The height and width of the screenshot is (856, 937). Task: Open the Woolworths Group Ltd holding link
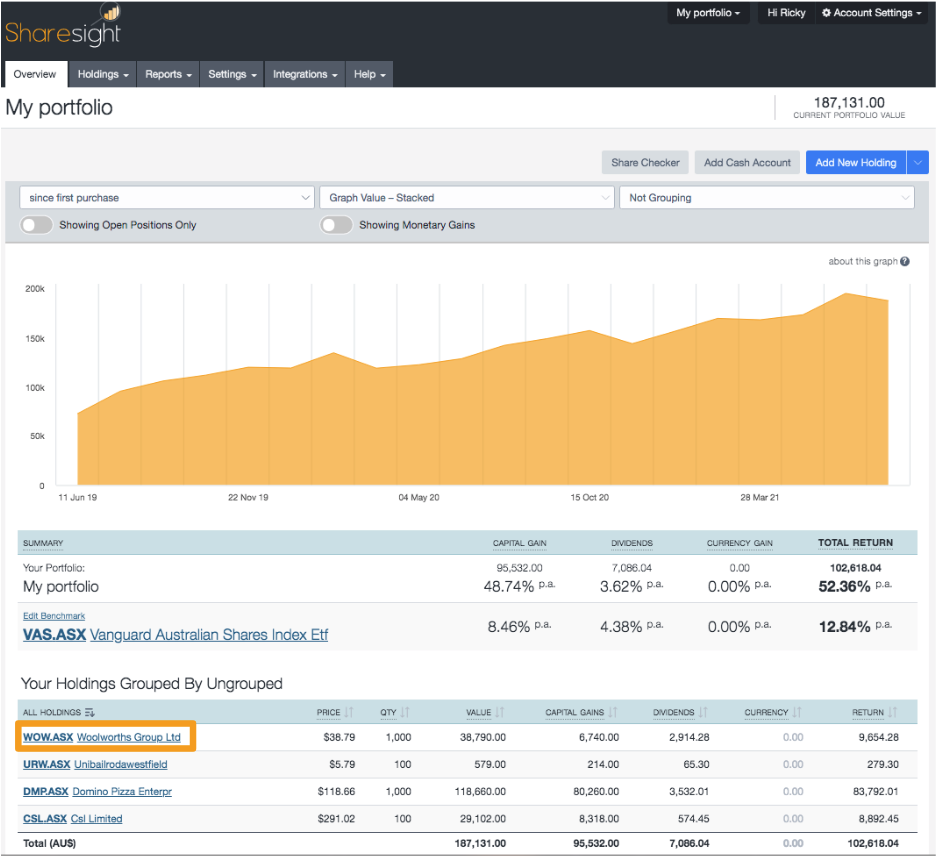pyautogui.click(x=128, y=737)
